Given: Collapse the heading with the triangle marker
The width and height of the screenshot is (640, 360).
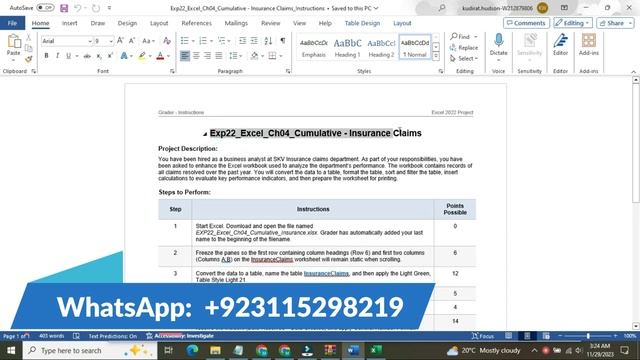Looking at the screenshot, I should pyautogui.click(x=205, y=134).
